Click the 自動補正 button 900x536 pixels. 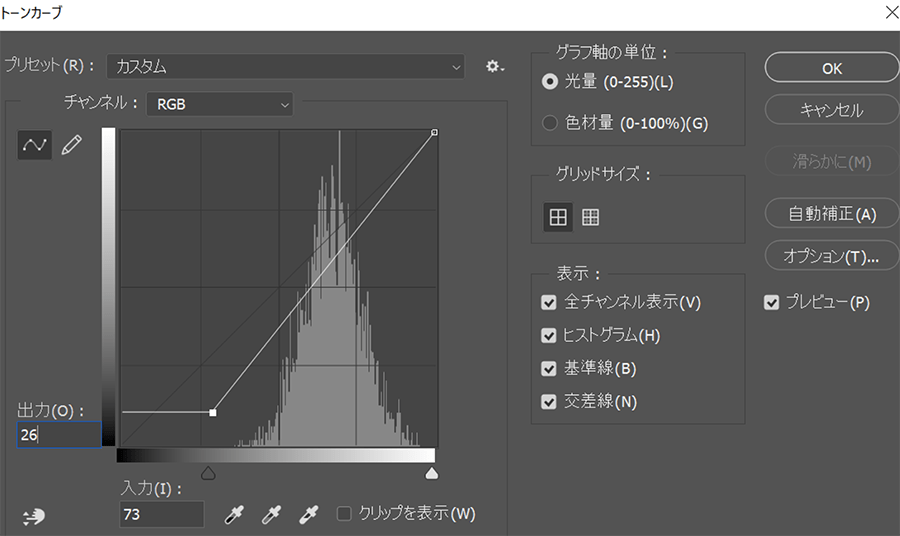point(832,214)
